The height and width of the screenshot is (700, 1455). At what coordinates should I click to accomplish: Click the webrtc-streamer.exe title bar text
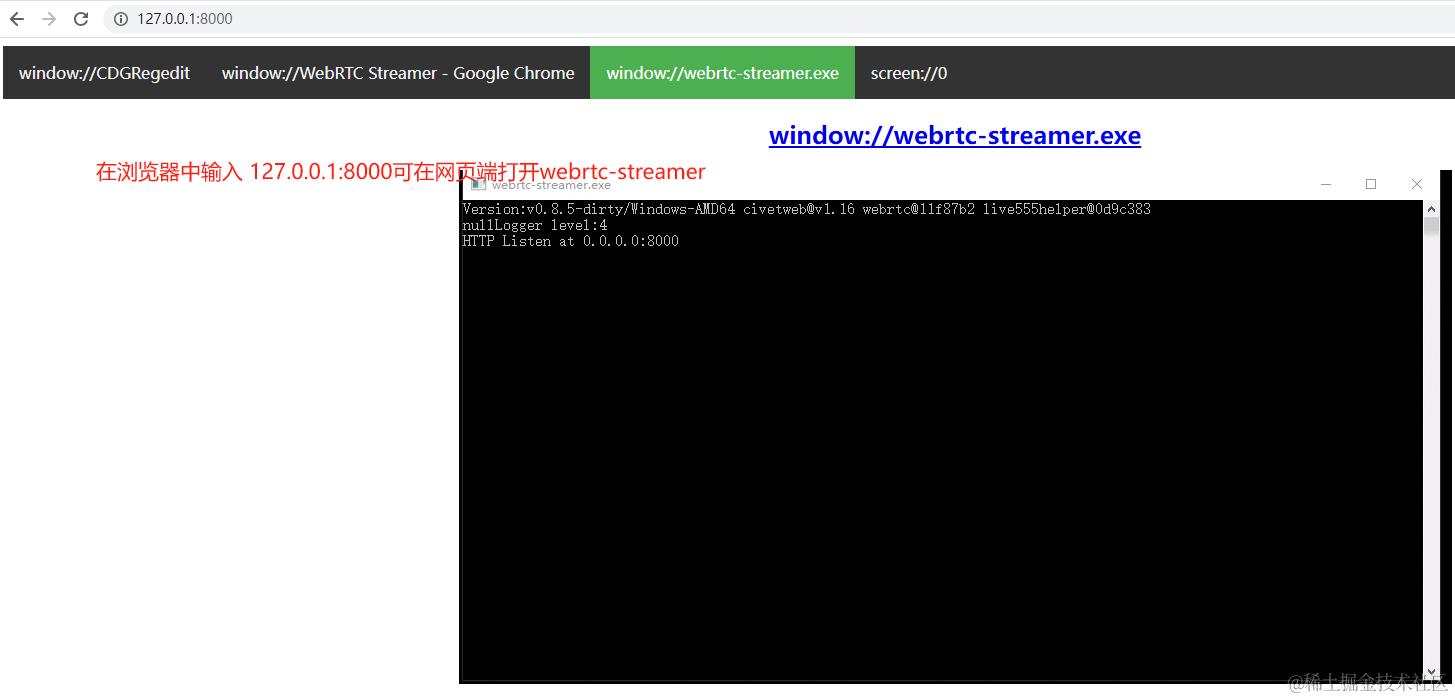tap(551, 184)
